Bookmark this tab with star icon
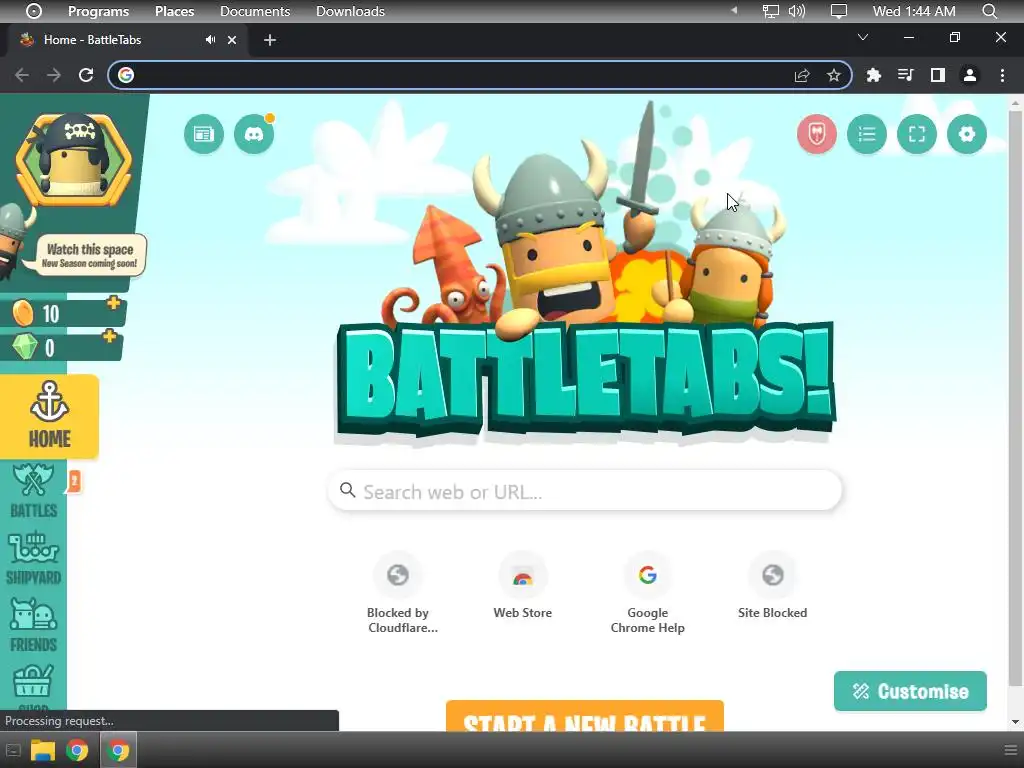The width and height of the screenshot is (1024, 768). coord(833,75)
